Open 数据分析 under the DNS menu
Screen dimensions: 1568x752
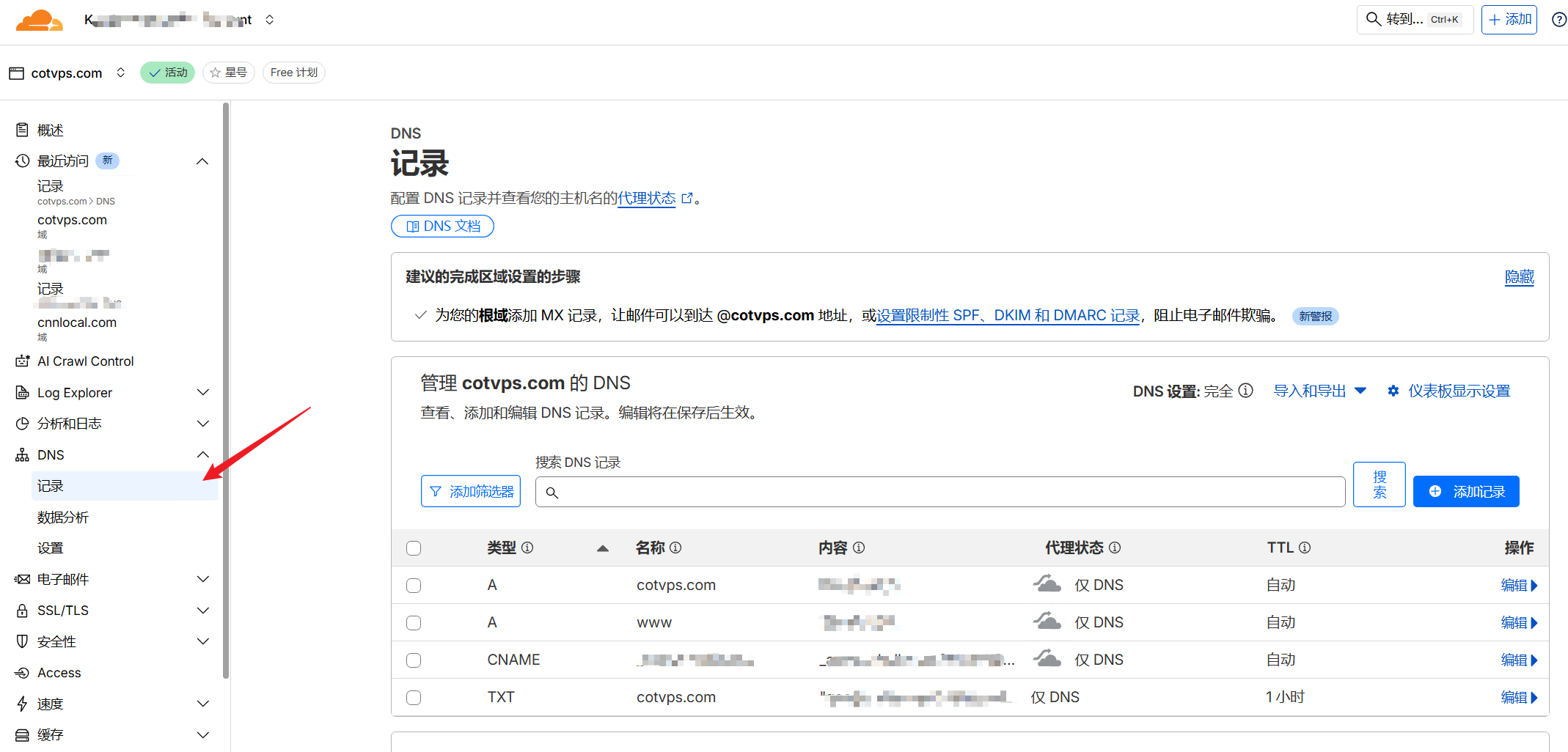(63, 517)
